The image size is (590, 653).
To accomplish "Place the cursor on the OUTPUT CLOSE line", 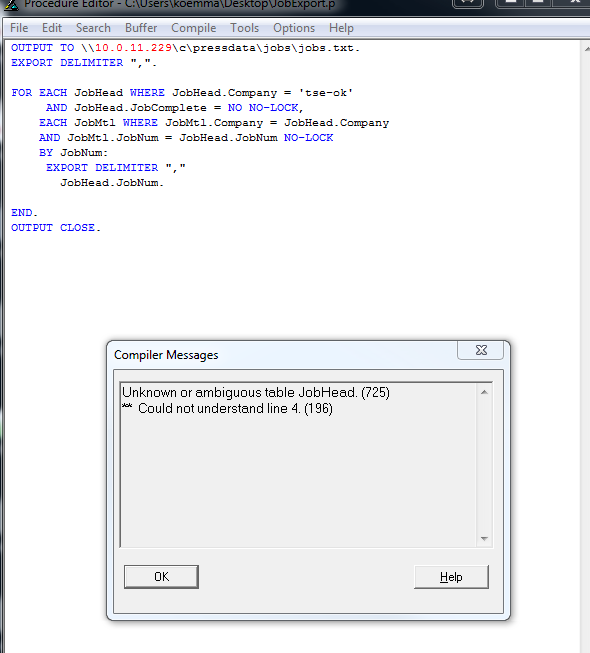I will [56, 228].
